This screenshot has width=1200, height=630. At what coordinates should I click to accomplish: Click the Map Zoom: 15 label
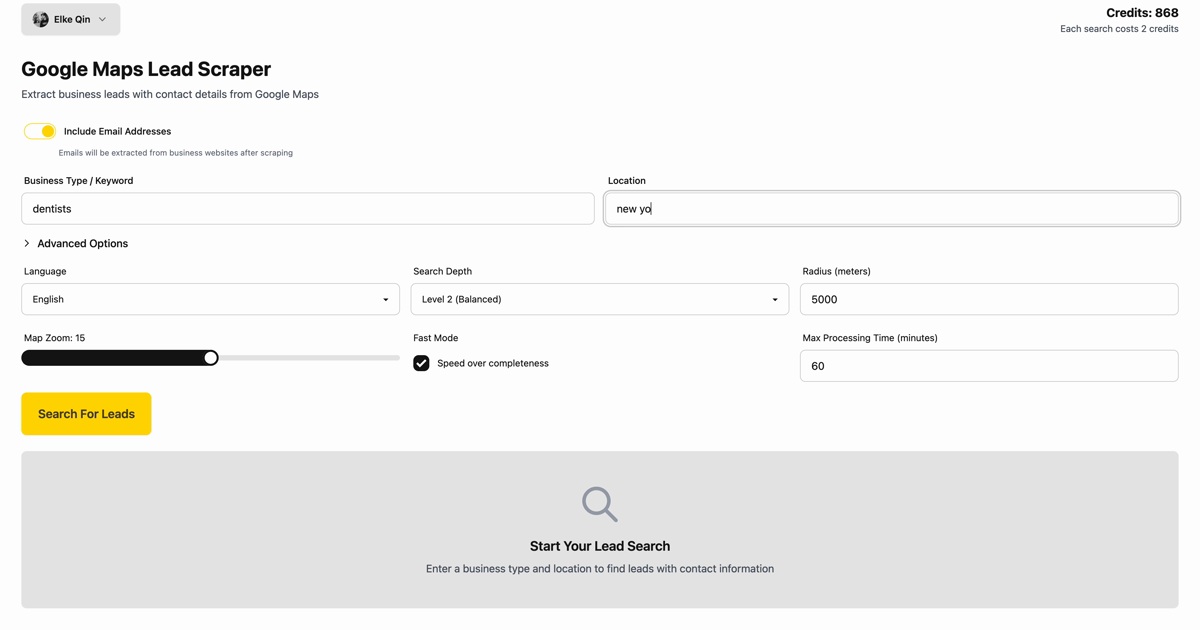(54, 338)
